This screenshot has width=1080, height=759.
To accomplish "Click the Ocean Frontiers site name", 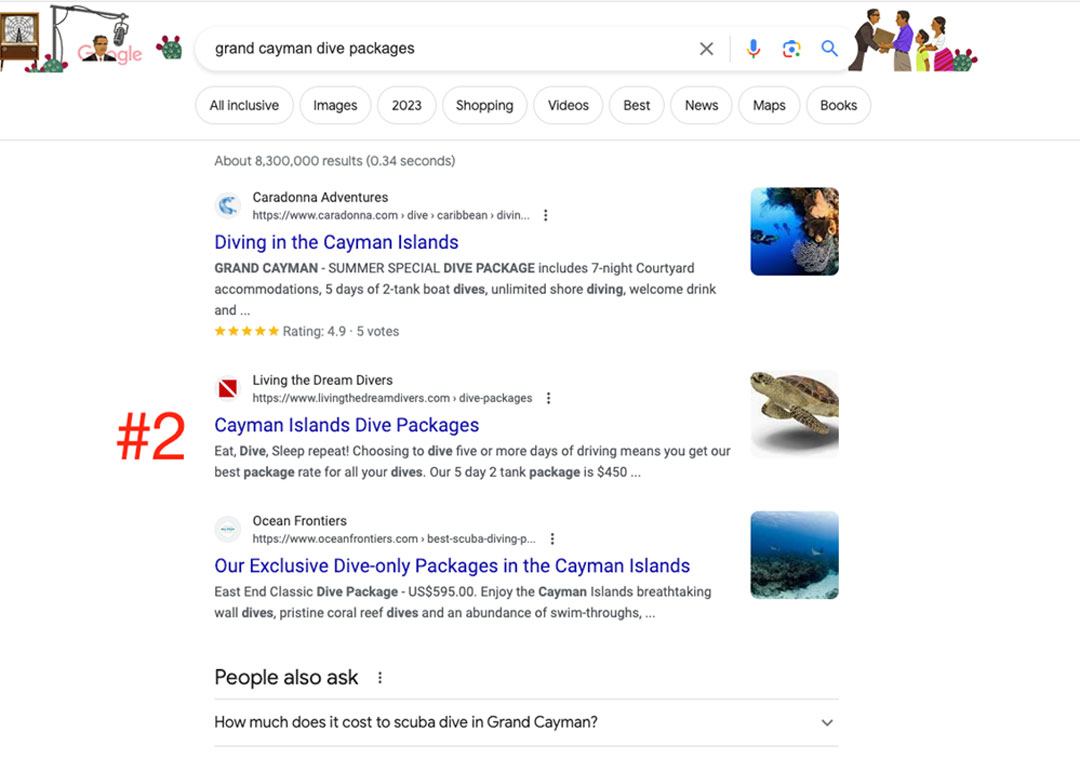I will 300,521.
